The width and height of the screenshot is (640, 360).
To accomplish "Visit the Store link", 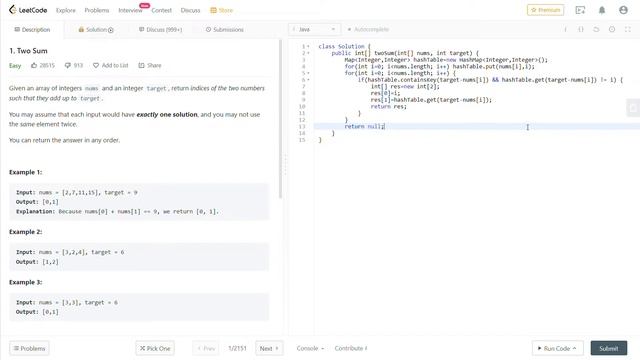I will click(221, 10).
